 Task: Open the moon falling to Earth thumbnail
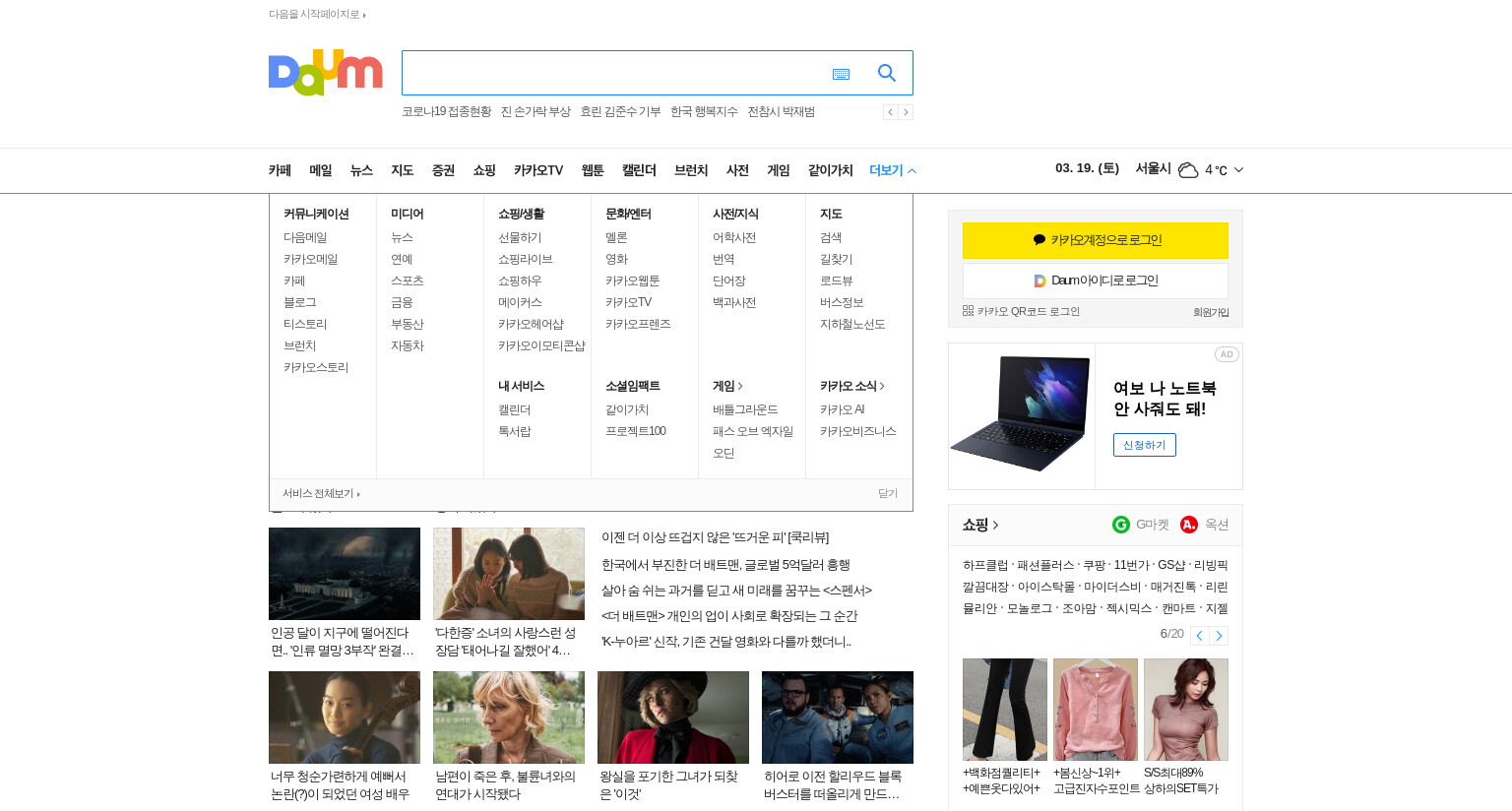(345, 574)
